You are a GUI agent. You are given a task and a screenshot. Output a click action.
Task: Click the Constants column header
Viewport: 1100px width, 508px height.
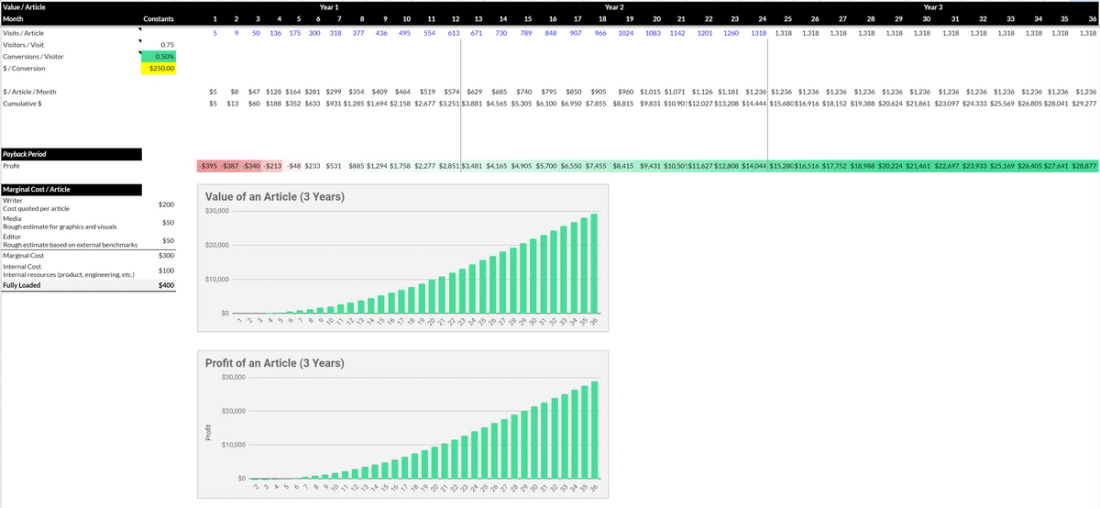(159, 19)
